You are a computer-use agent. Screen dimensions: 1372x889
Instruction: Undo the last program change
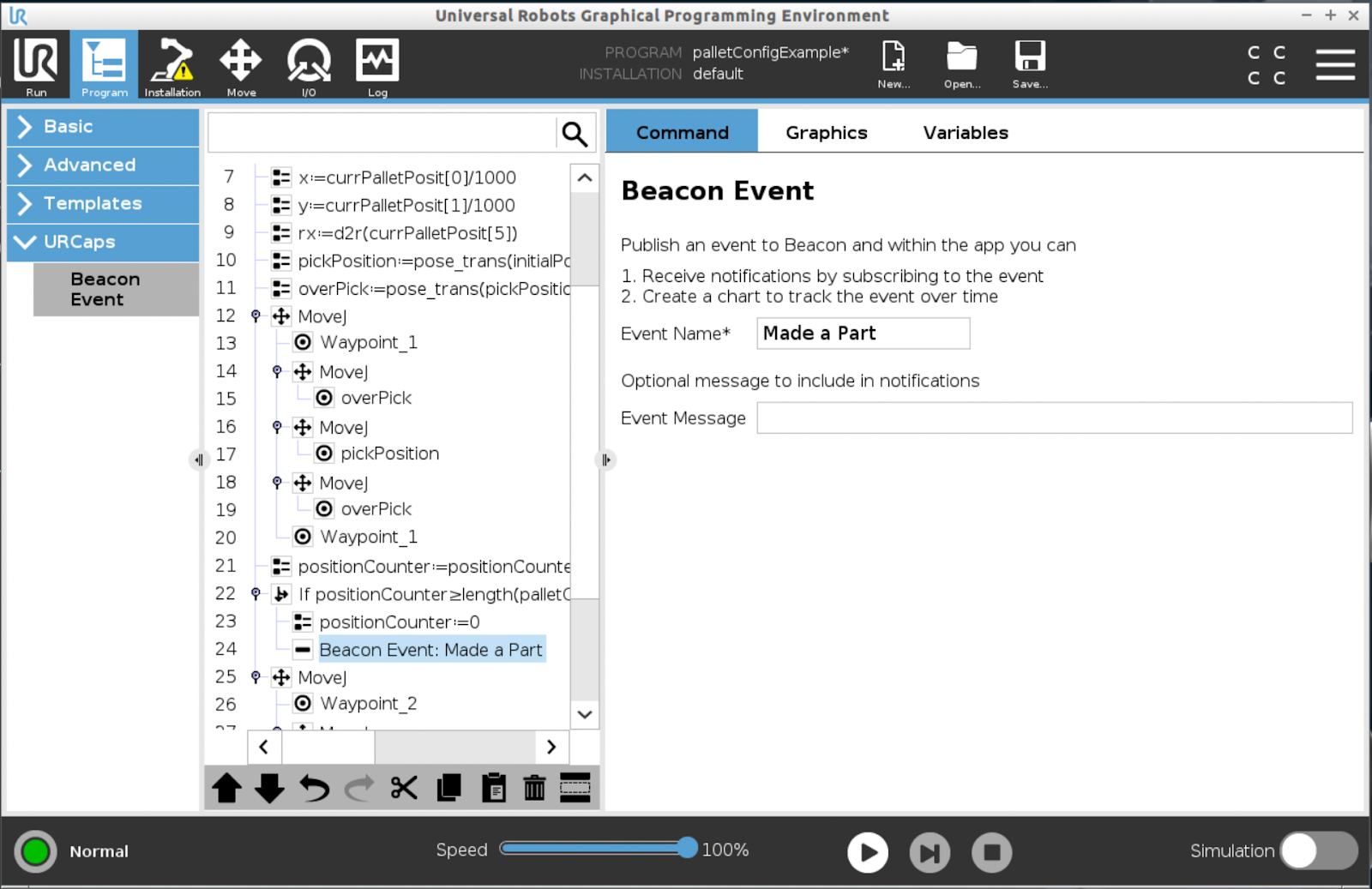tap(314, 788)
